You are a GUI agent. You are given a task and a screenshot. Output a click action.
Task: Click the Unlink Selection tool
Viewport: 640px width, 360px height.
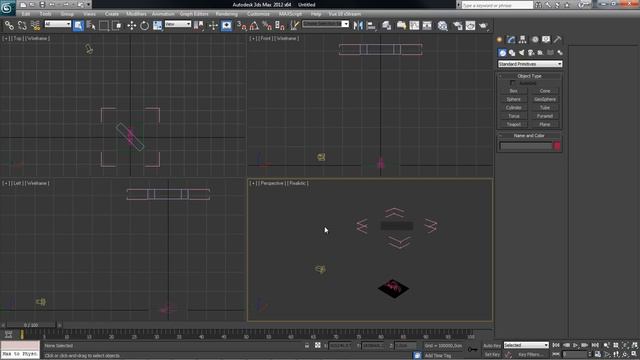pyautogui.click(x=22, y=26)
